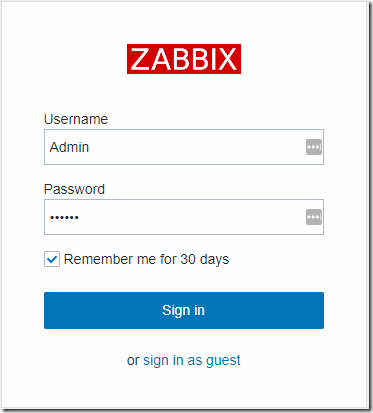
Task: Click the gray autofill icon beside password dots
Action: coord(314,217)
